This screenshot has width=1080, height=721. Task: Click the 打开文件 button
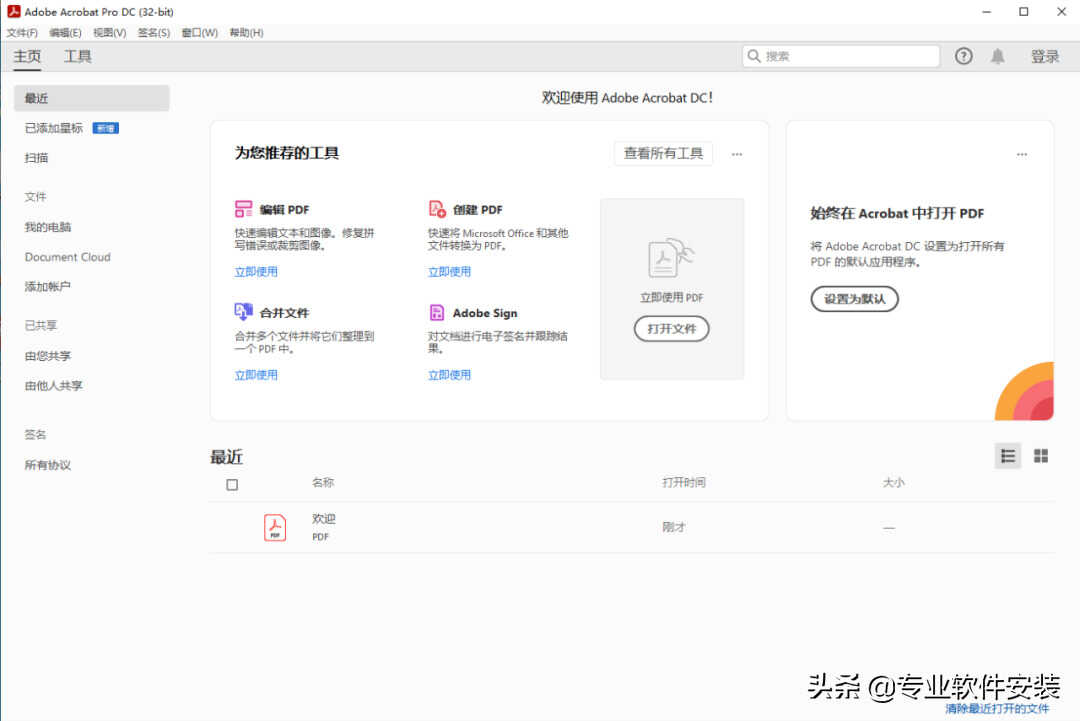coord(672,328)
